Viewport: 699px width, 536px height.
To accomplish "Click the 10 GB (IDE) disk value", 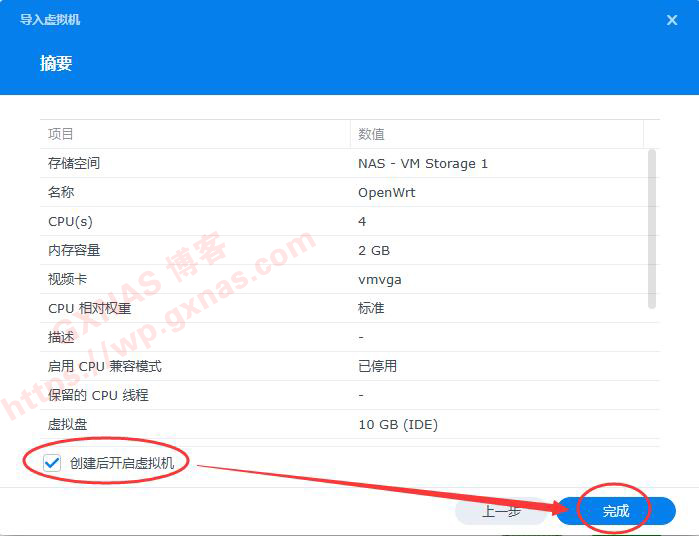I will click(x=398, y=424).
